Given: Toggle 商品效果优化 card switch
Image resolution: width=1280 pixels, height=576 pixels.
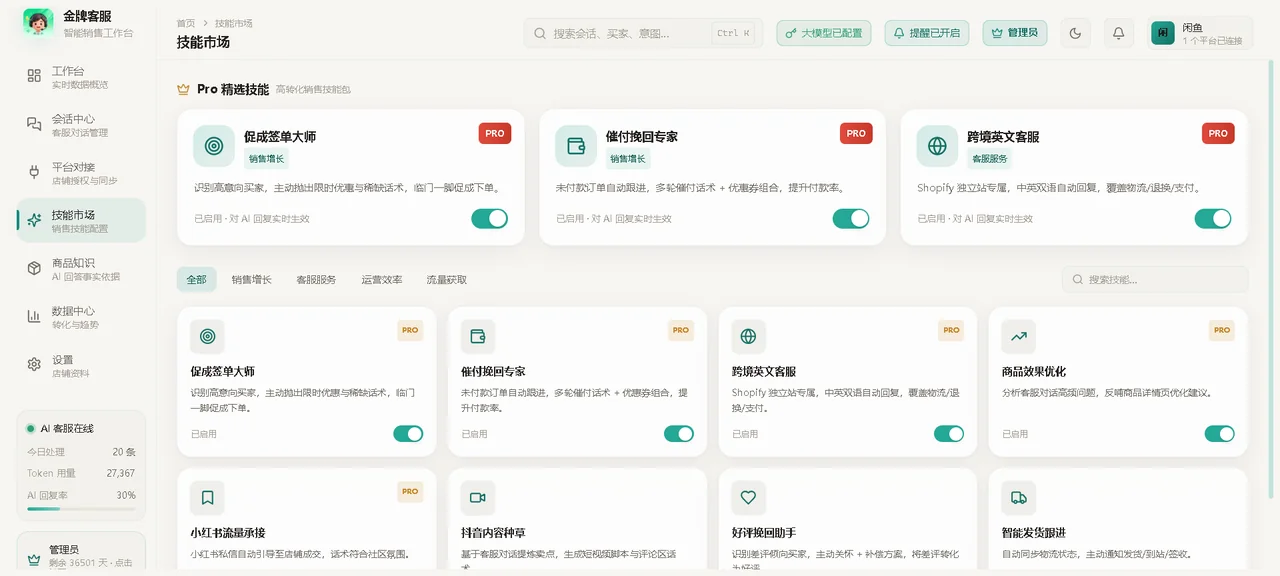Looking at the screenshot, I should [x=1220, y=433].
